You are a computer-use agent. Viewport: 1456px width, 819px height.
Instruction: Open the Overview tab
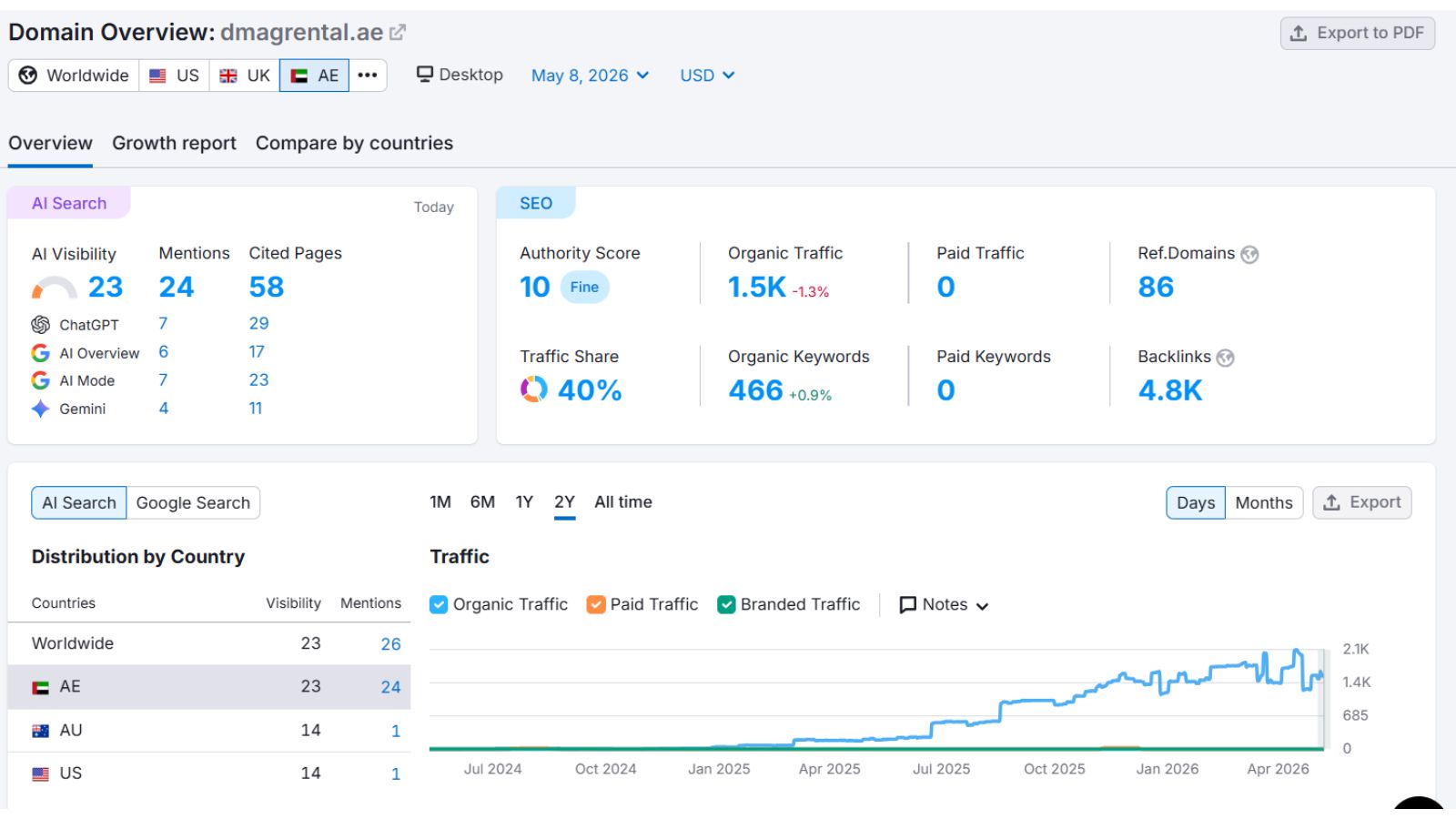tap(50, 143)
